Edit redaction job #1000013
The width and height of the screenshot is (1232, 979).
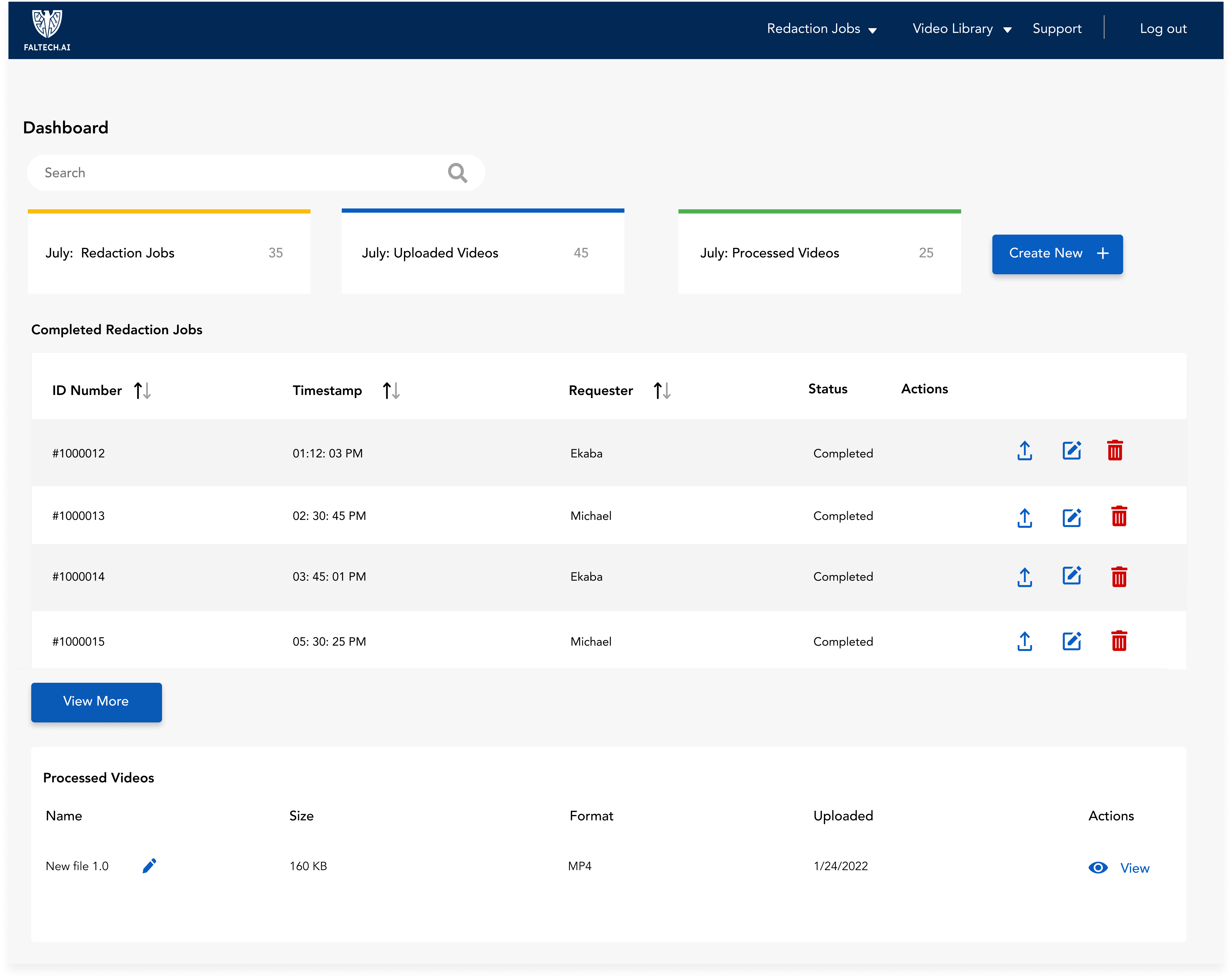1071,517
